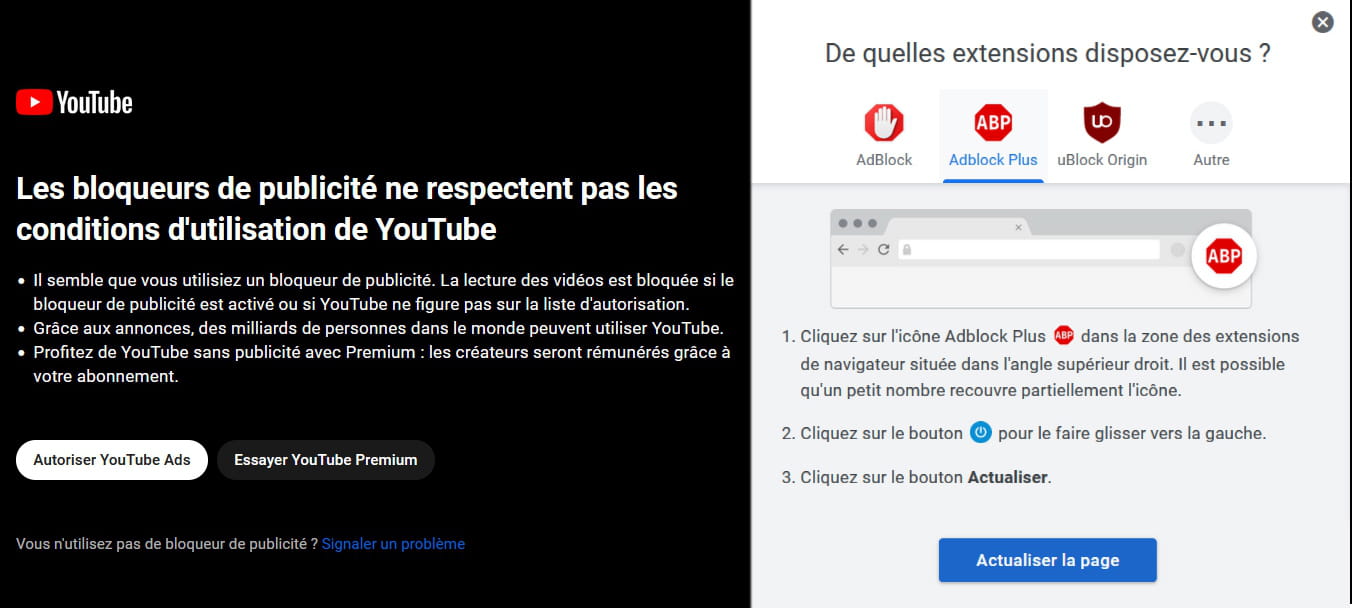This screenshot has width=1352, height=608.
Task: Try the Essayer YouTube Premium button
Action: click(326, 460)
